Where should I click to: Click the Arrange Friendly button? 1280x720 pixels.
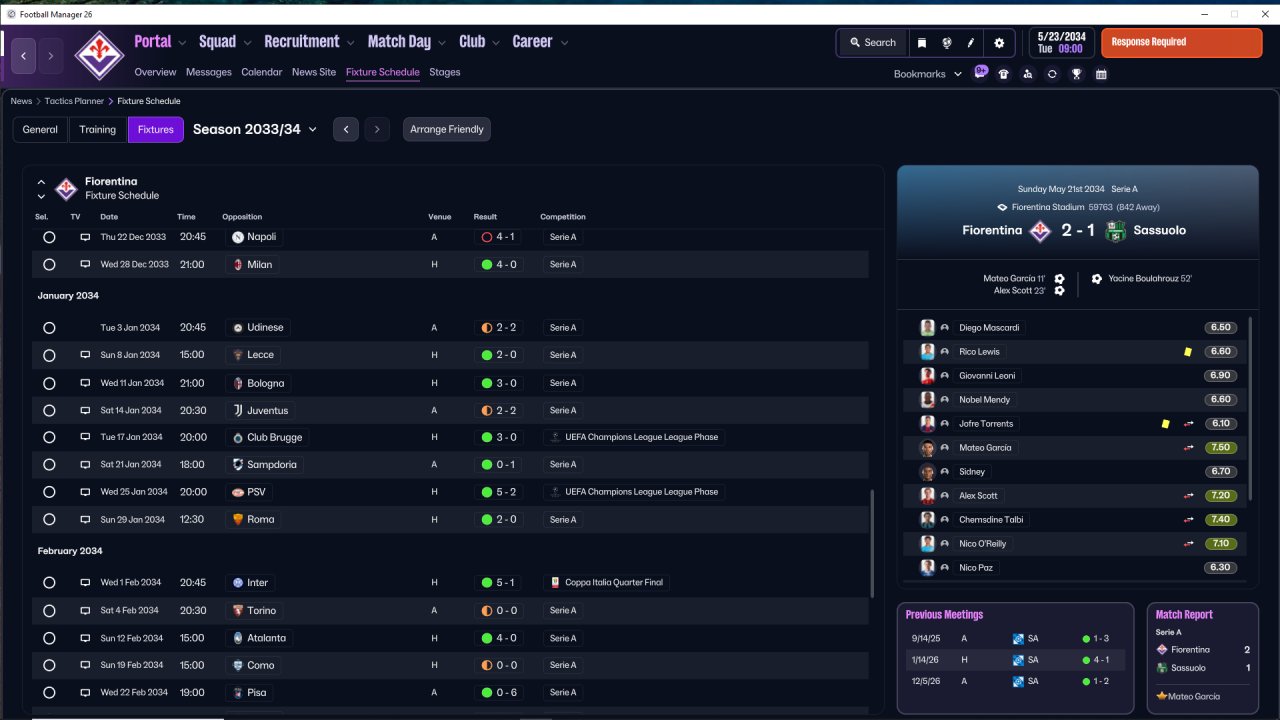[x=447, y=130]
